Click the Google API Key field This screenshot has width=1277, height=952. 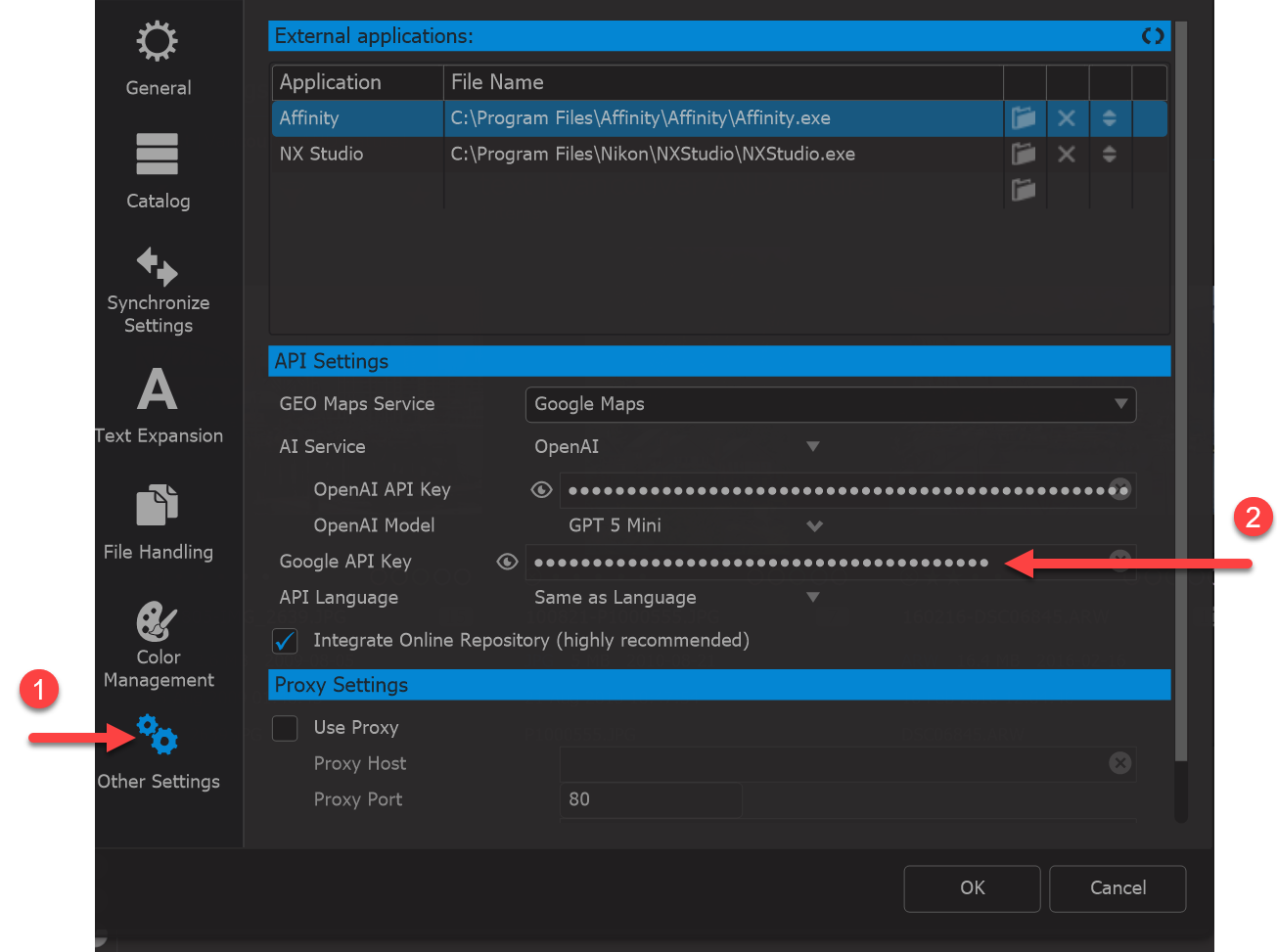[x=831, y=563]
